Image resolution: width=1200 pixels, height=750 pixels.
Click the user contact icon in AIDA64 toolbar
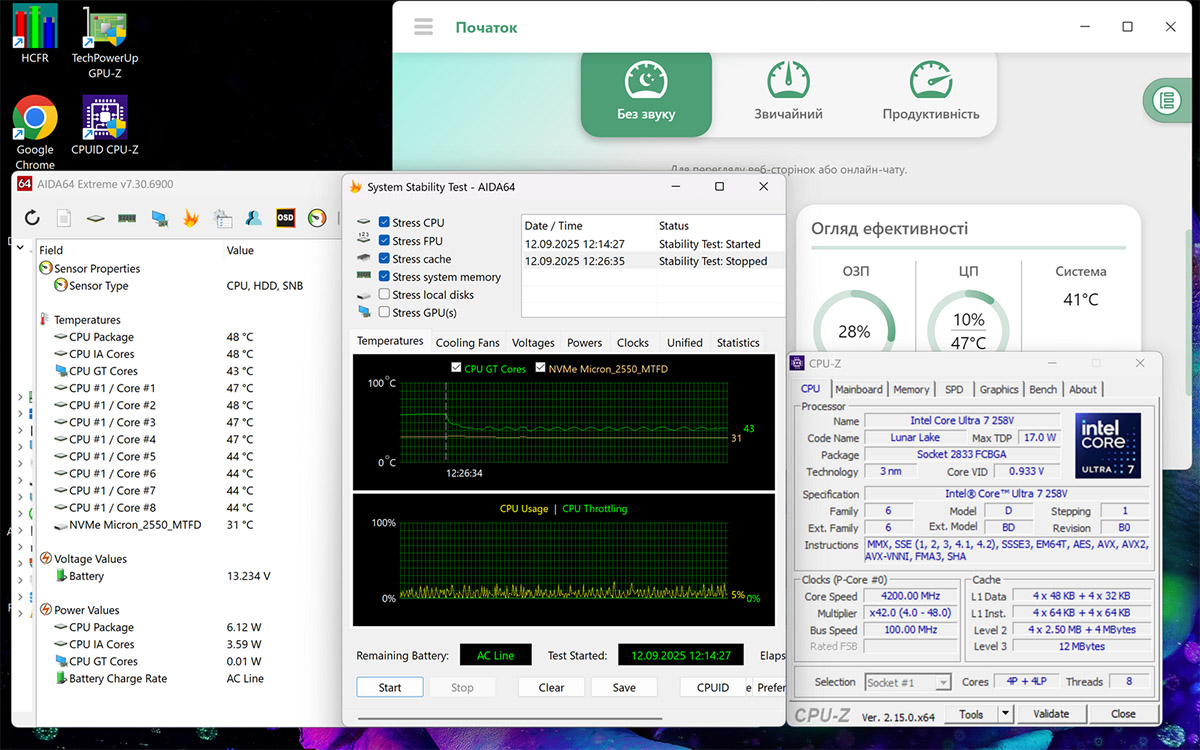pyautogui.click(x=254, y=218)
